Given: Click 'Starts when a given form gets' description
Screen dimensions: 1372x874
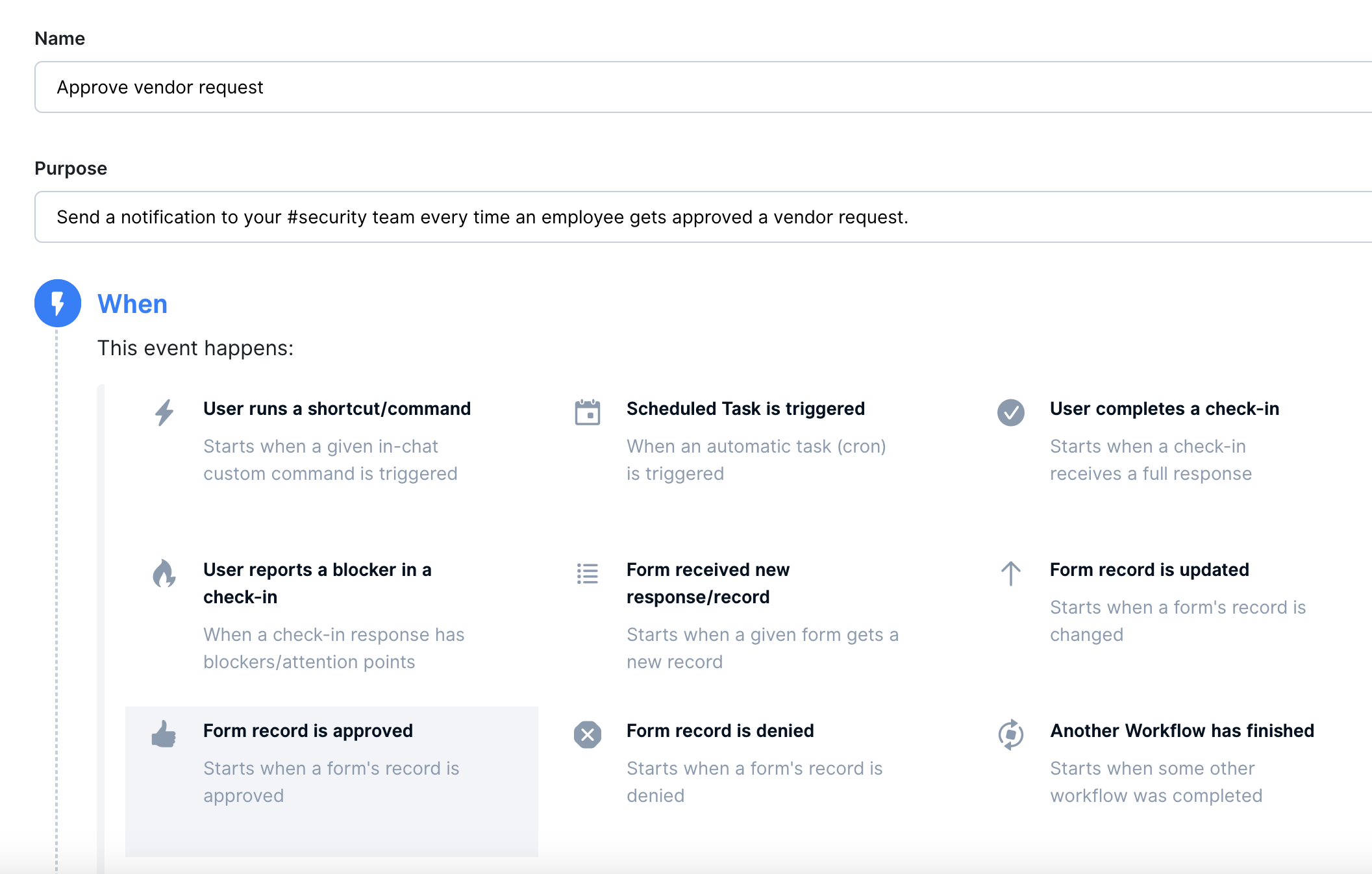Looking at the screenshot, I should [762, 648].
